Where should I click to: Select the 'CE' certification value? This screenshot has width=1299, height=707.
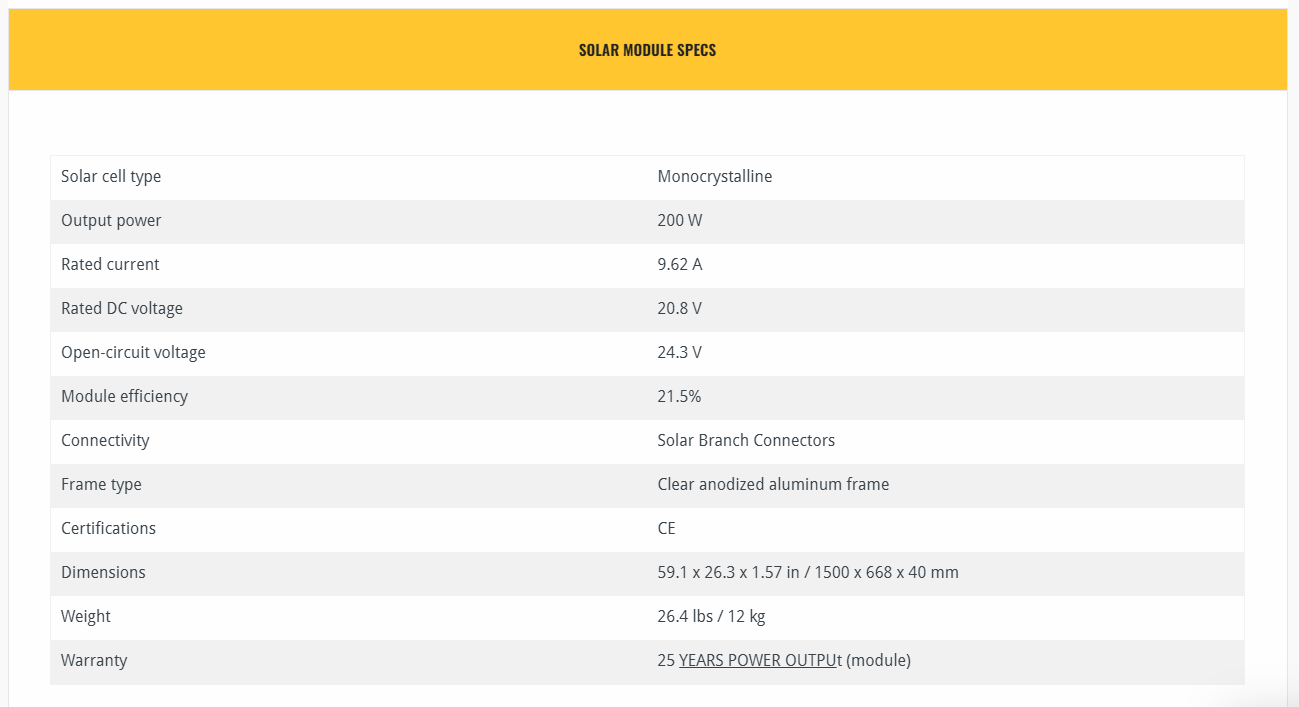pos(666,528)
